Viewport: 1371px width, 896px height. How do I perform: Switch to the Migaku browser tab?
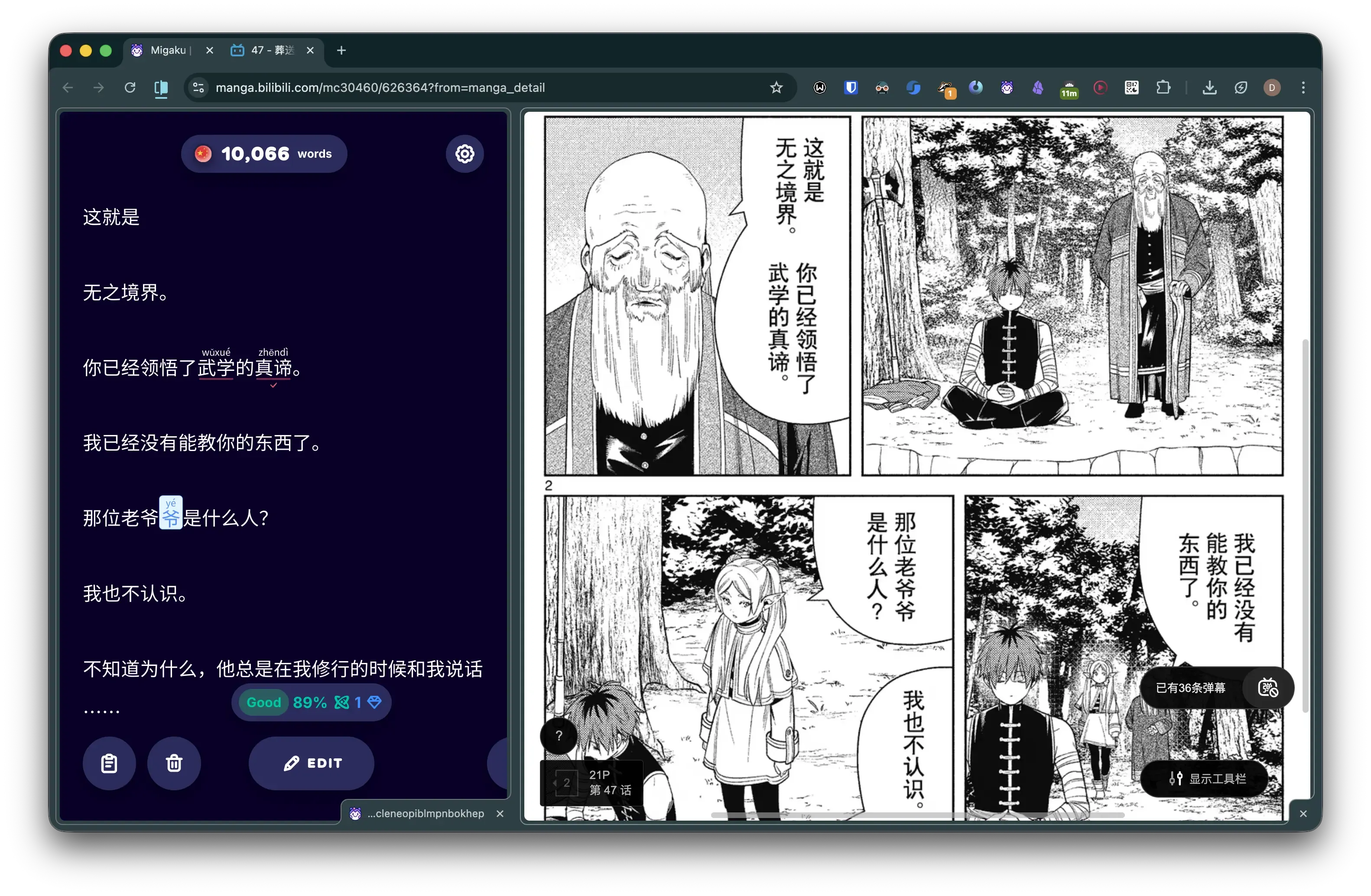pos(167,51)
